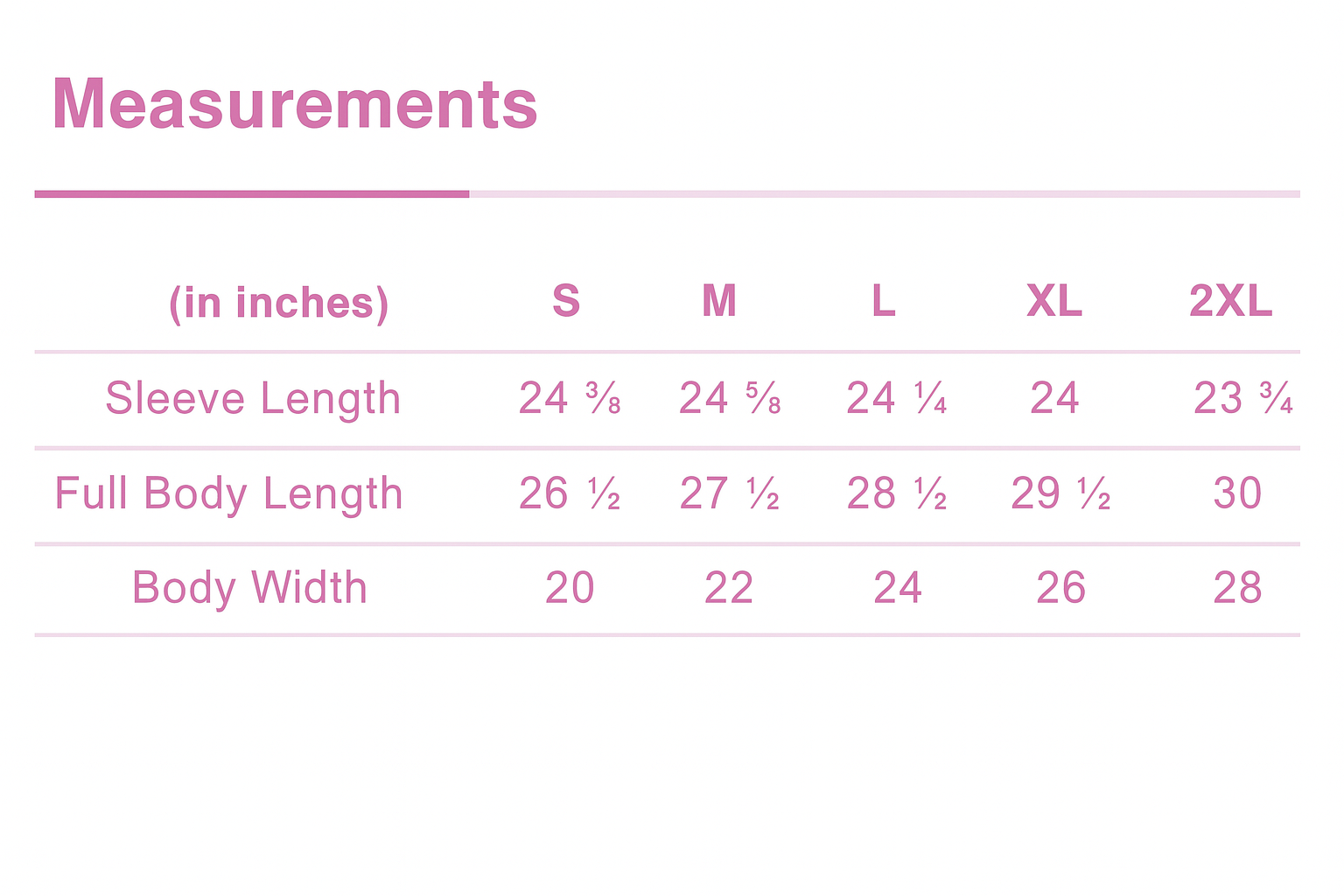Click the 24 ⅝ sleeve length value
This screenshot has width=1344, height=896.
[730, 398]
